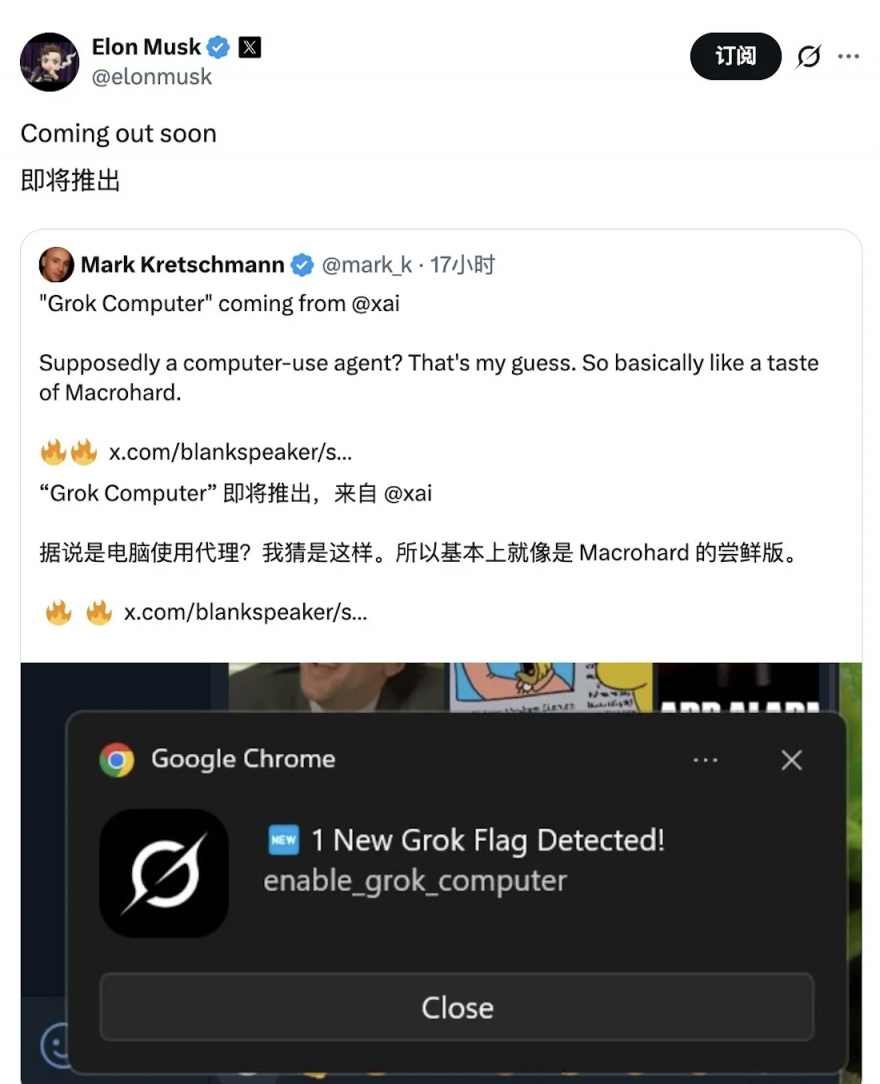Click the blue verified badge next to Elon Musk
Screen dimensions: 880x1084
click(218, 47)
